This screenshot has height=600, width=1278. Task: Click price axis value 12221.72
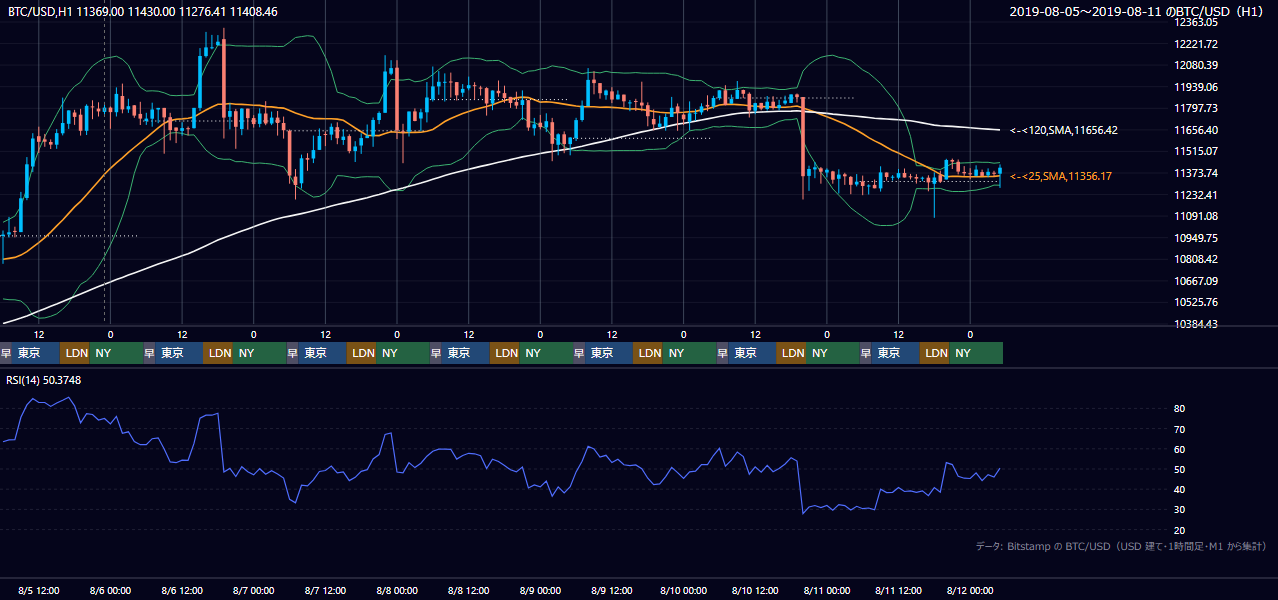click(x=1196, y=44)
